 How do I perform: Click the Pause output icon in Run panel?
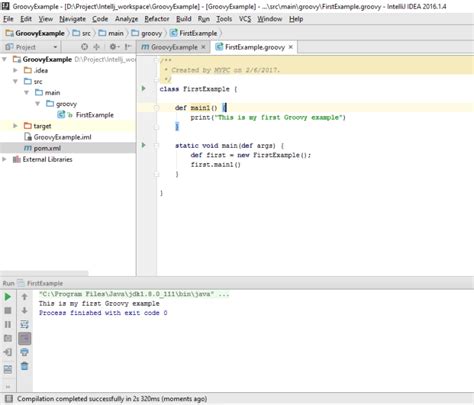coord(8,324)
